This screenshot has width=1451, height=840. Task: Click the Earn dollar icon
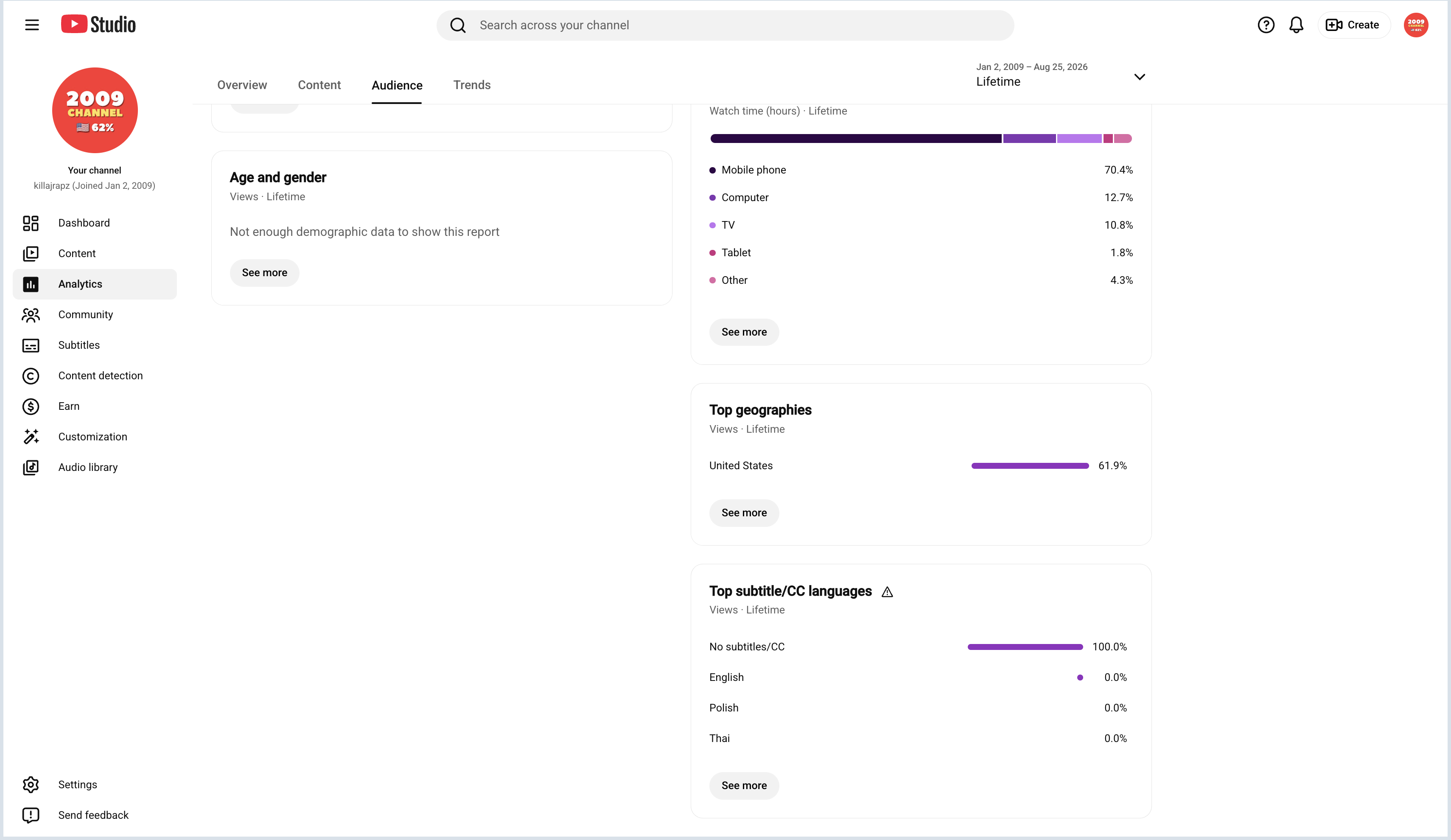point(31,406)
